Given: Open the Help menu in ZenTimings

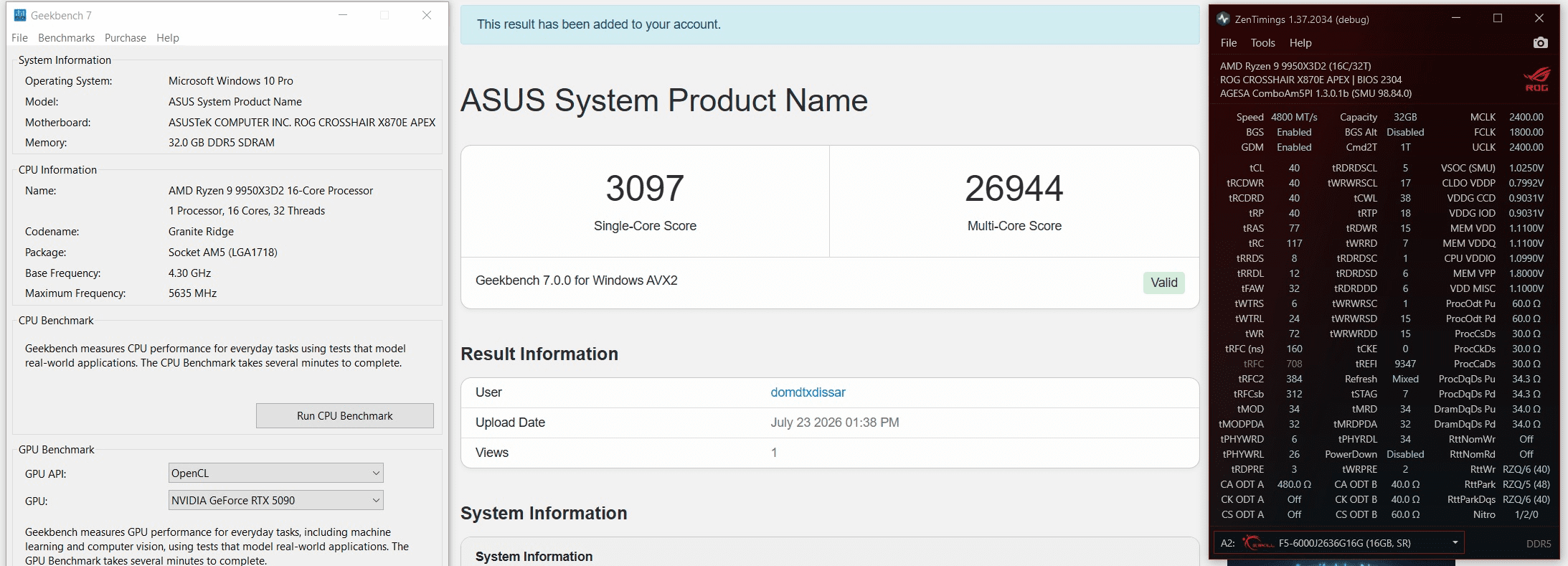Looking at the screenshot, I should click(1300, 43).
